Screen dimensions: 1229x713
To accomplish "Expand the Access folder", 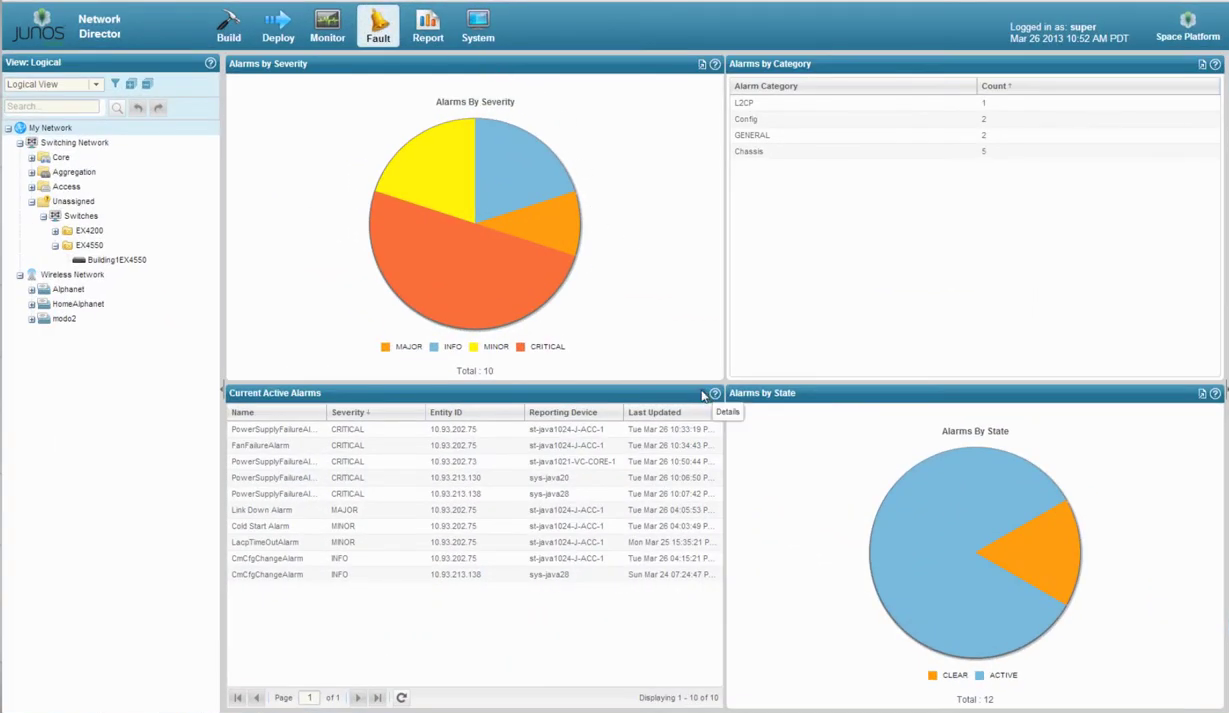I will (32, 187).
